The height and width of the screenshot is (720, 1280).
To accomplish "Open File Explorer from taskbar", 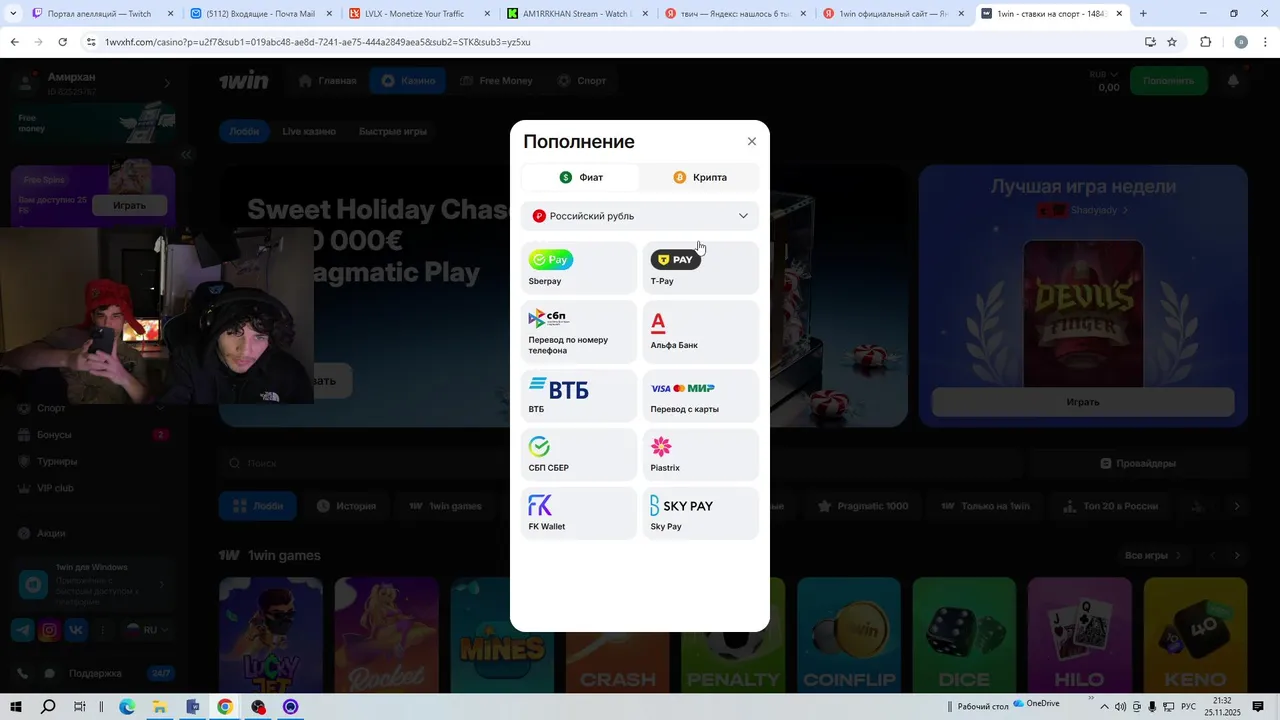I will (x=159, y=707).
